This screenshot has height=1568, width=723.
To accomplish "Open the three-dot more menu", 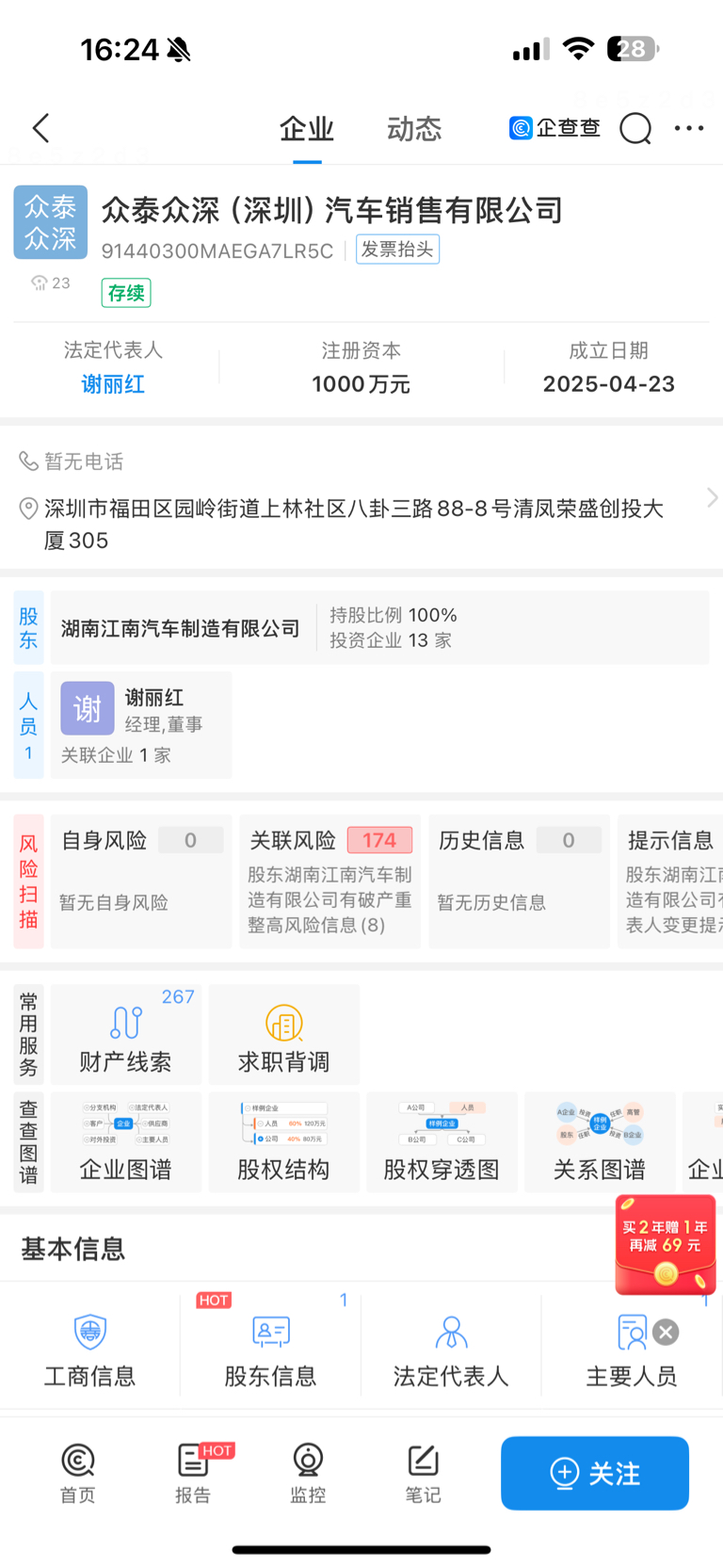I will pyautogui.click(x=689, y=128).
